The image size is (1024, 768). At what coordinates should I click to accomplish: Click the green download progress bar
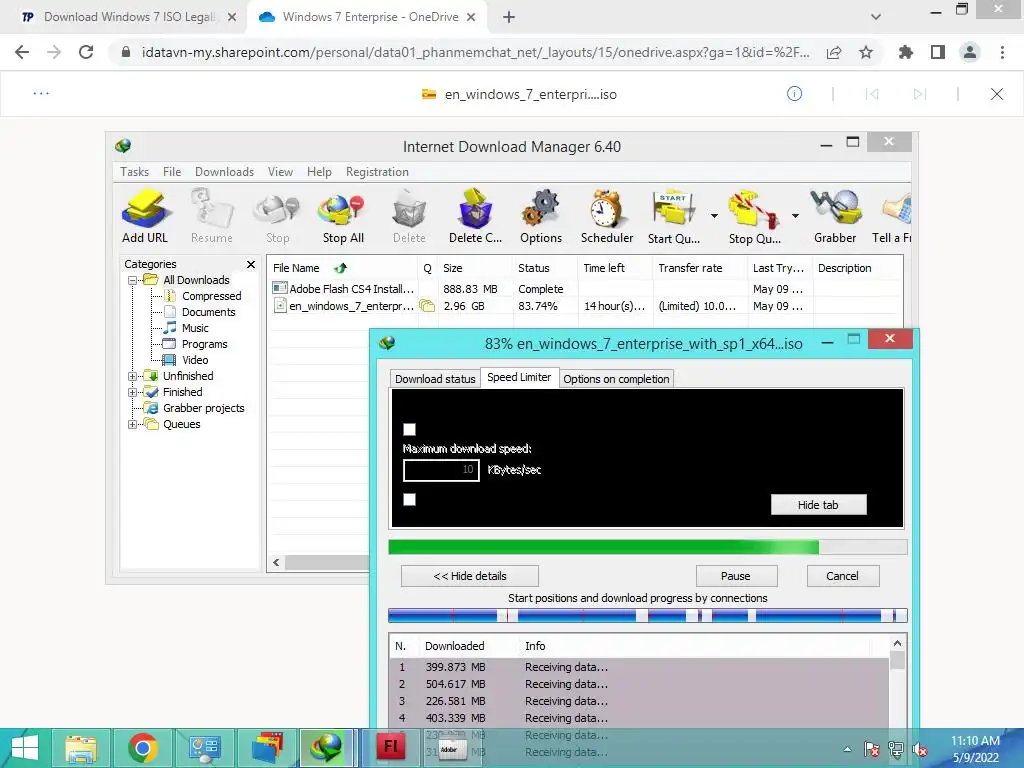[x=647, y=547]
